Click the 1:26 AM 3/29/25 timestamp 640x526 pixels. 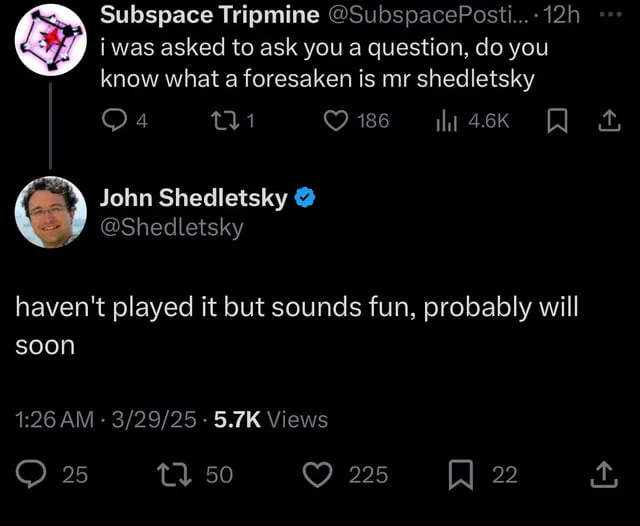[x=106, y=420]
